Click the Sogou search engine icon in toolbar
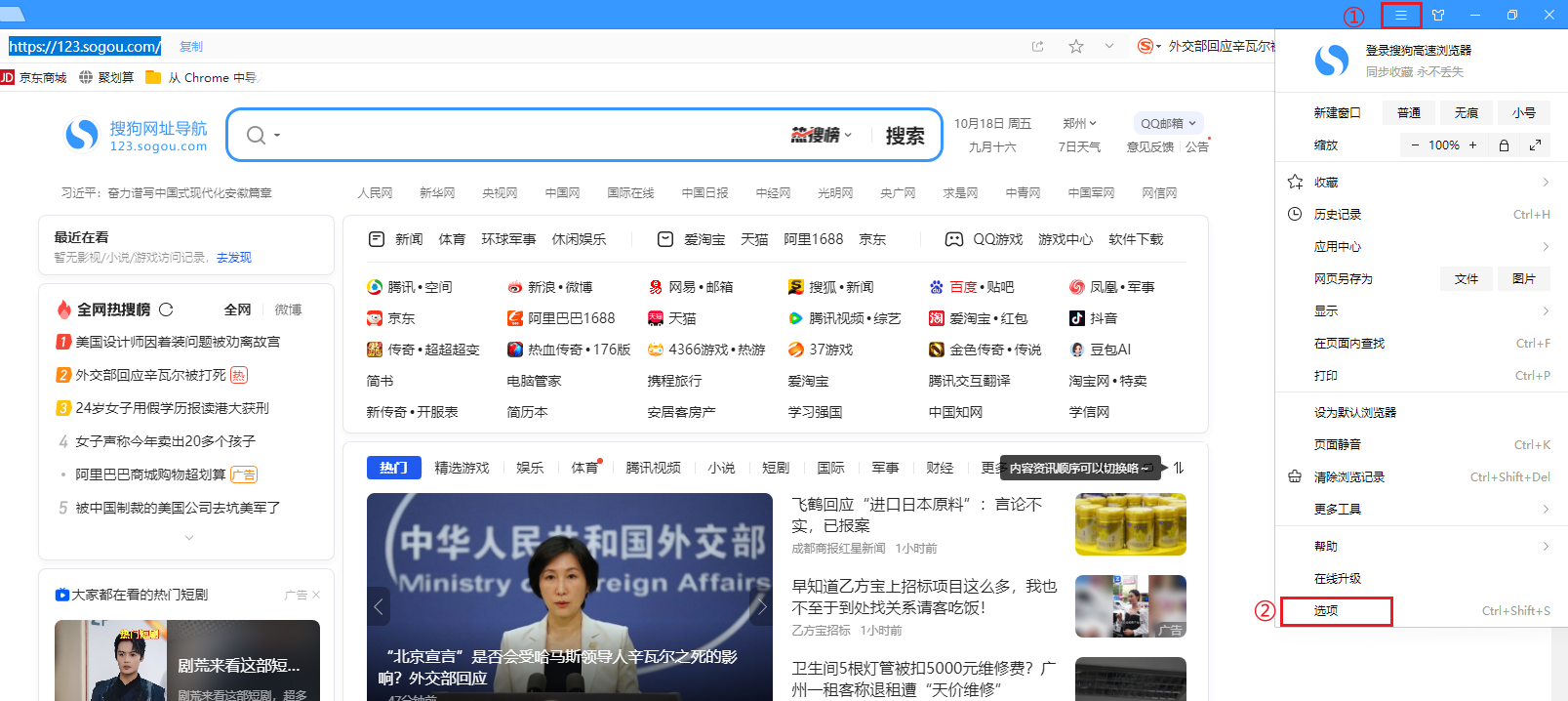This screenshot has width=1568, height=701. click(1146, 46)
